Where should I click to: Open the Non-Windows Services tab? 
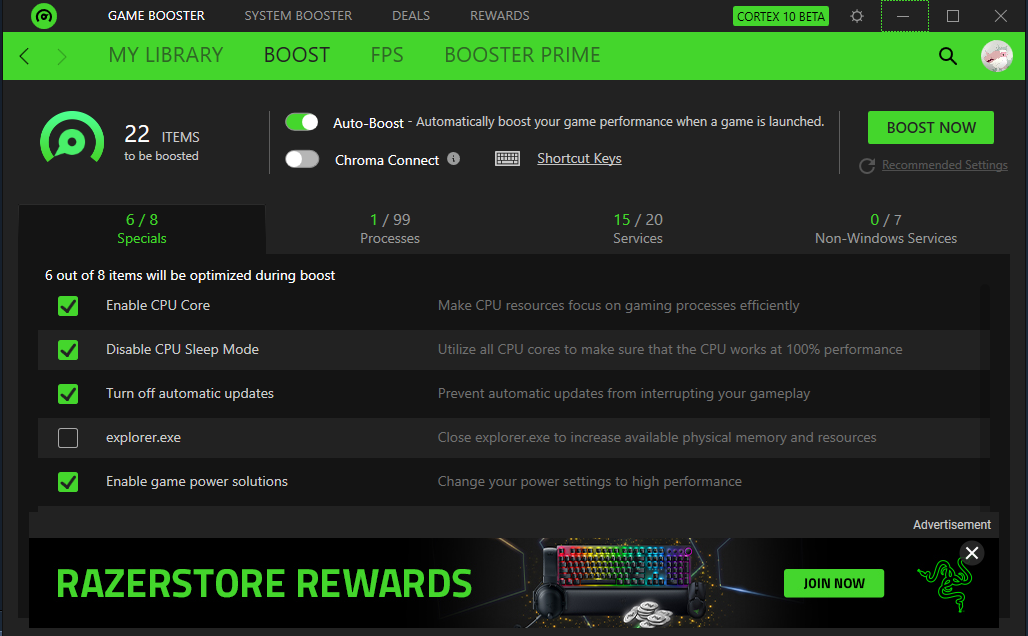[x=886, y=229]
